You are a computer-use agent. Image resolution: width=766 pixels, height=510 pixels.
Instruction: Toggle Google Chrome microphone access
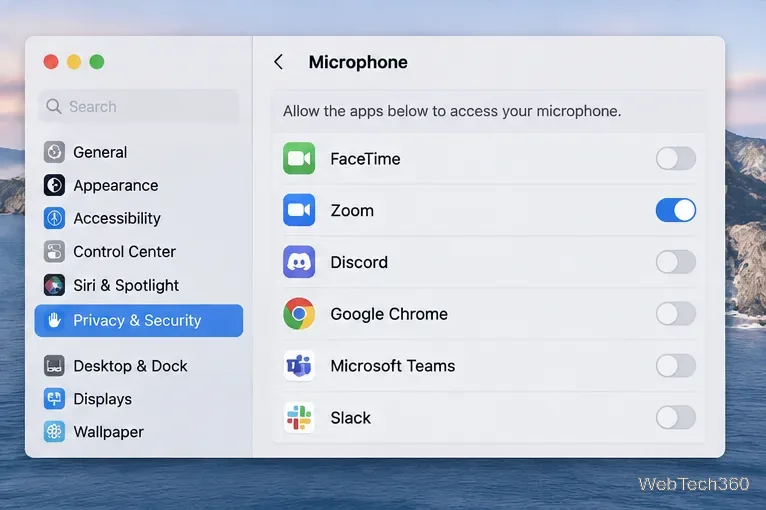[676, 314]
